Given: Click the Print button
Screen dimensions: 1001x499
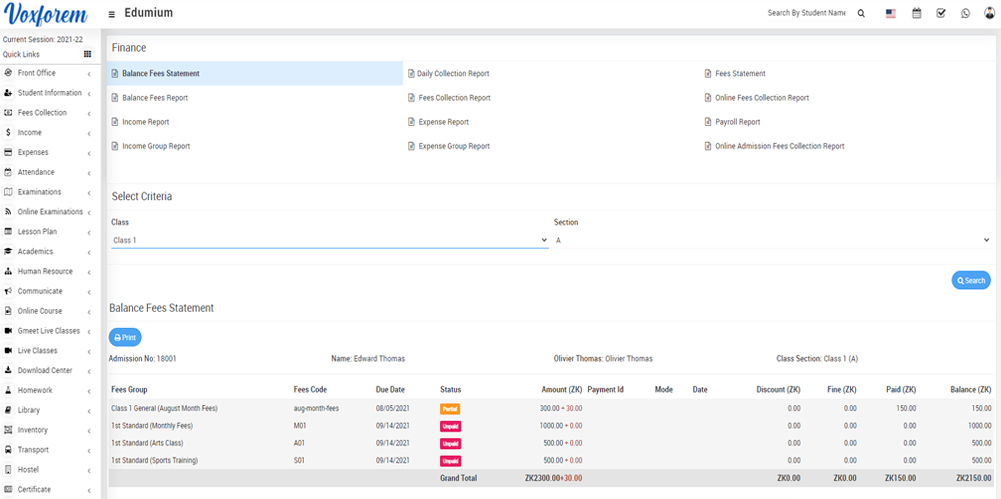Looking at the screenshot, I should point(125,338).
